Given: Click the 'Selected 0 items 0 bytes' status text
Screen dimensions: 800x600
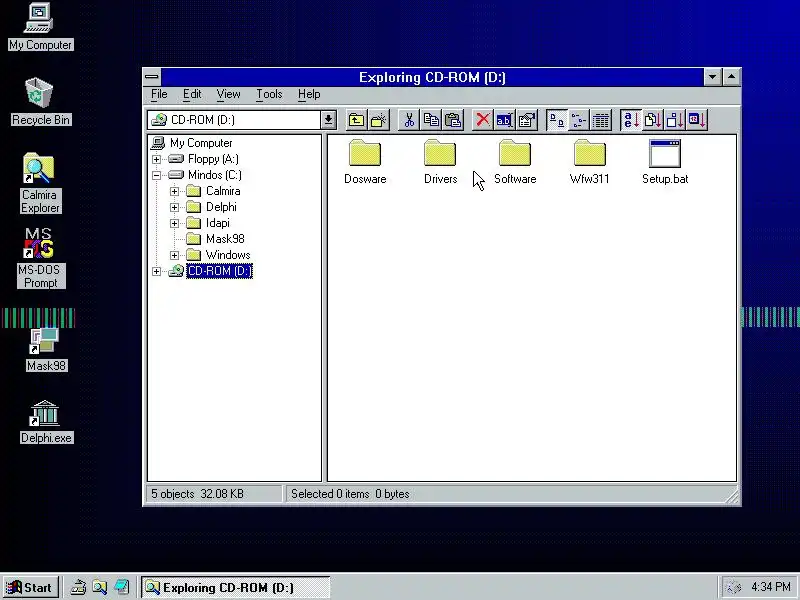Looking at the screenshot, I should click(x=350, y=494).
